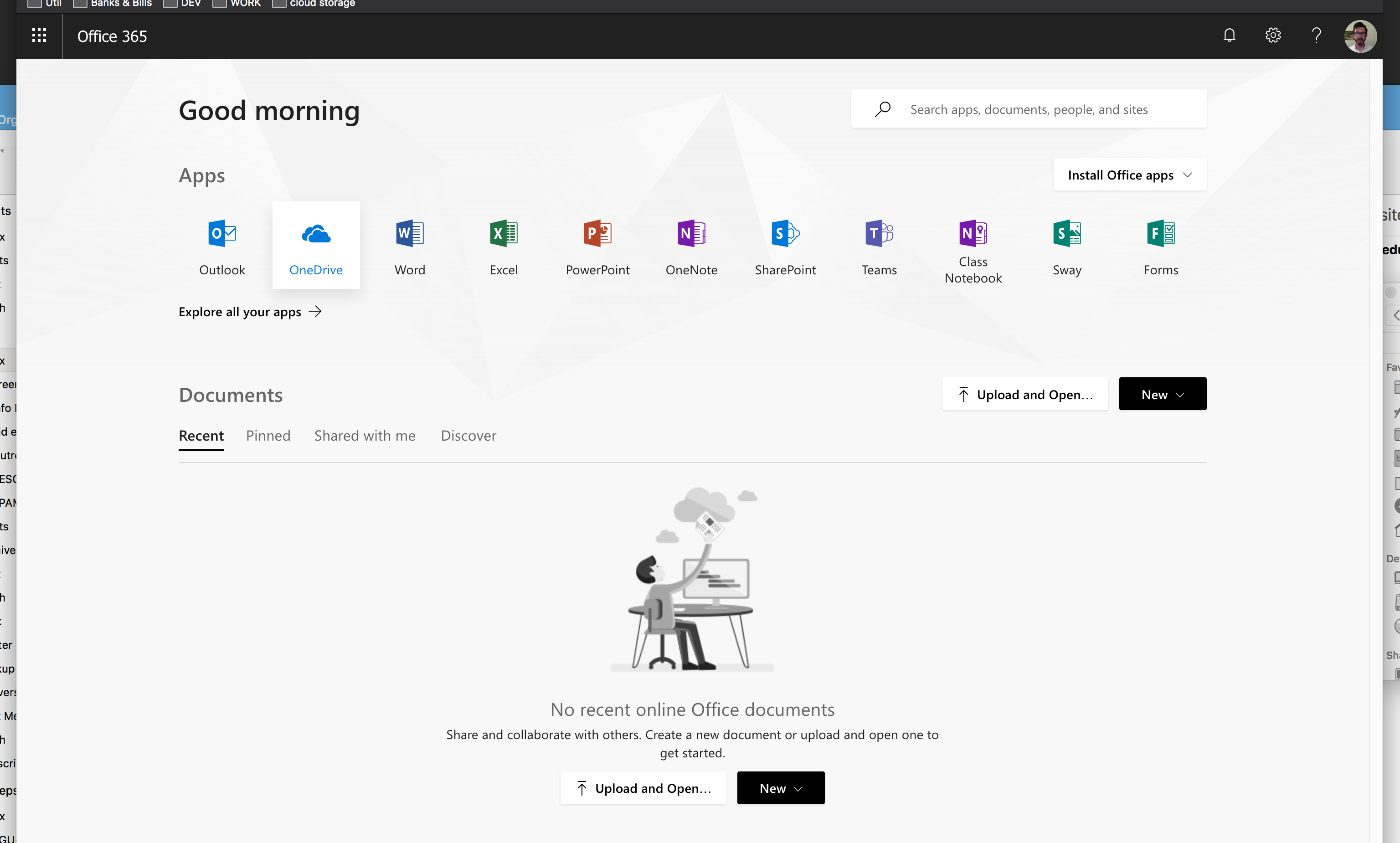Follow the Explore all your apps link
The image size is (1400, 843).
(x=250, y=312)
